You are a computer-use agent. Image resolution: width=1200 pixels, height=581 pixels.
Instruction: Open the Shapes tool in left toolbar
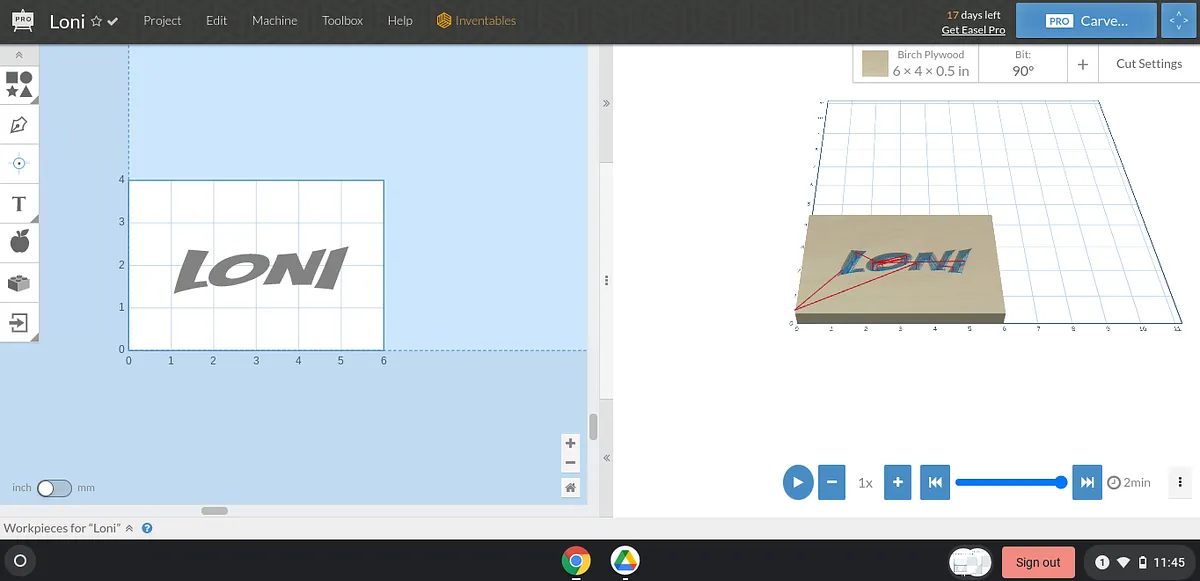tap(19, 84)
